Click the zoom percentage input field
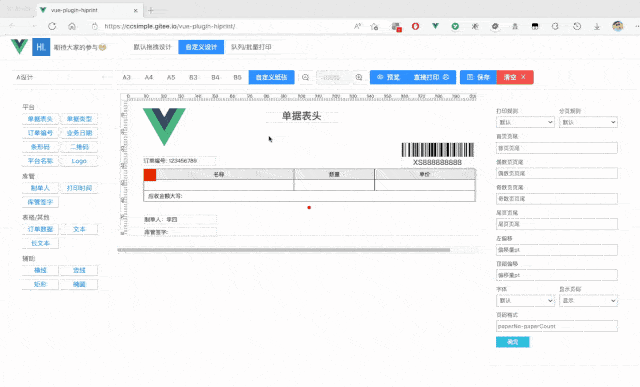The width and height of the screenshot is (640, 387). (333, 77)
